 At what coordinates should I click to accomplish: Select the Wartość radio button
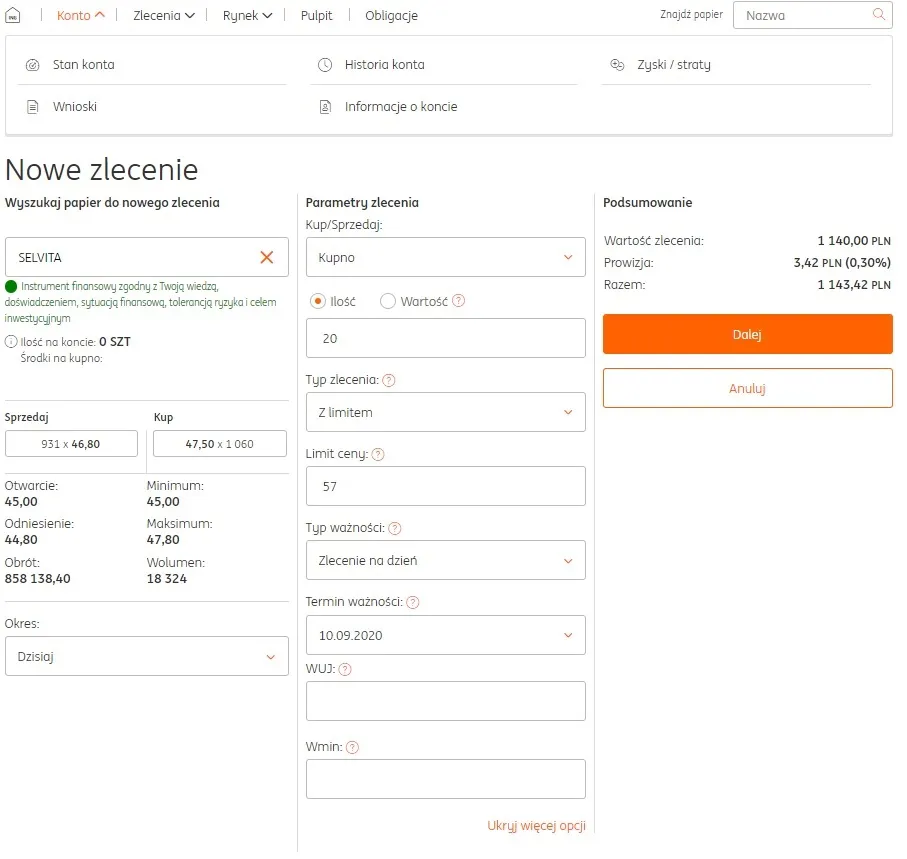(388, 301)
